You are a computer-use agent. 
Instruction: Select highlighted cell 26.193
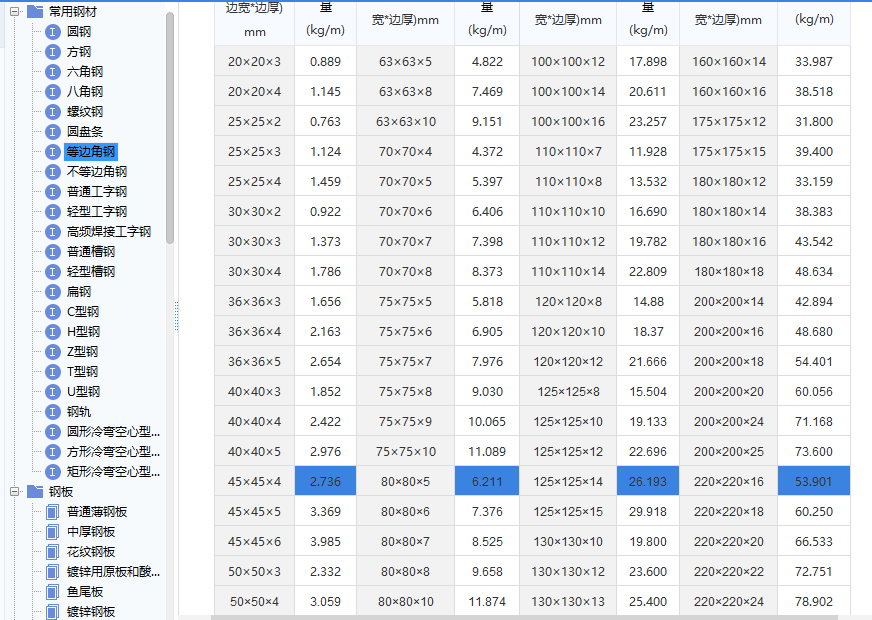point(648,481)
